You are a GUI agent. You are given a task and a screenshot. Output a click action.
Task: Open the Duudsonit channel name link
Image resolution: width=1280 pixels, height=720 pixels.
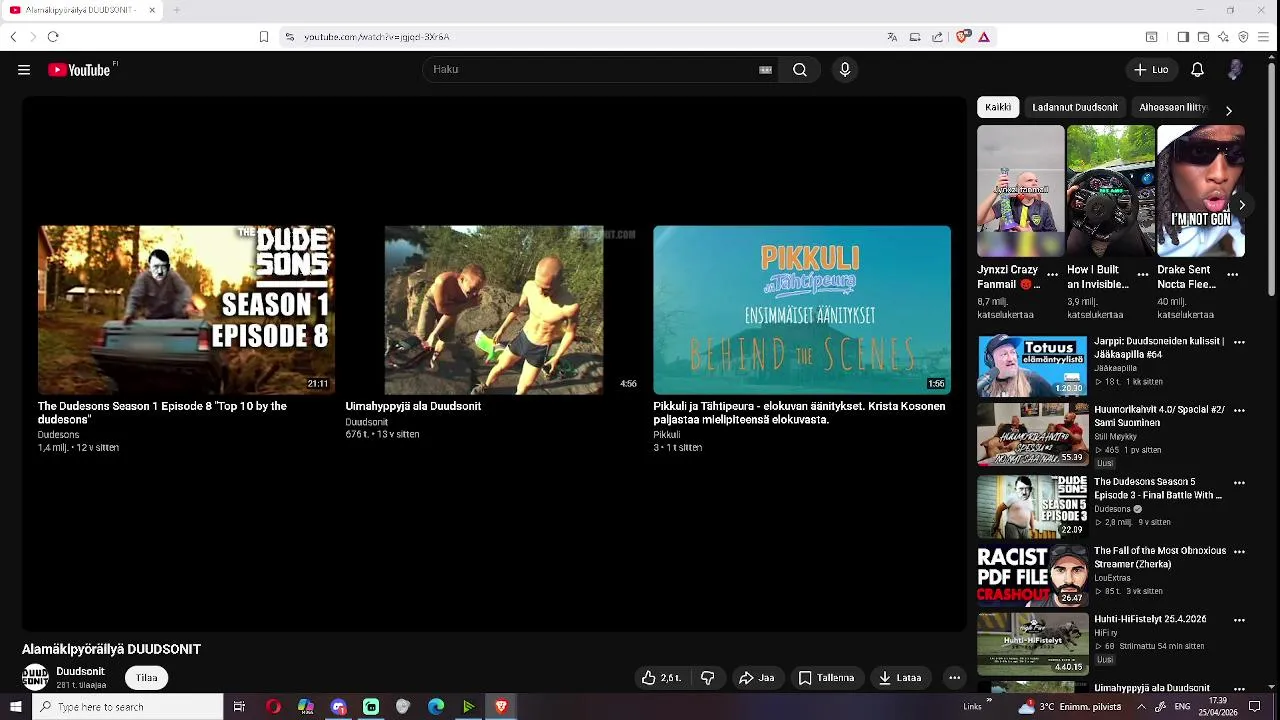coord(80,672)
